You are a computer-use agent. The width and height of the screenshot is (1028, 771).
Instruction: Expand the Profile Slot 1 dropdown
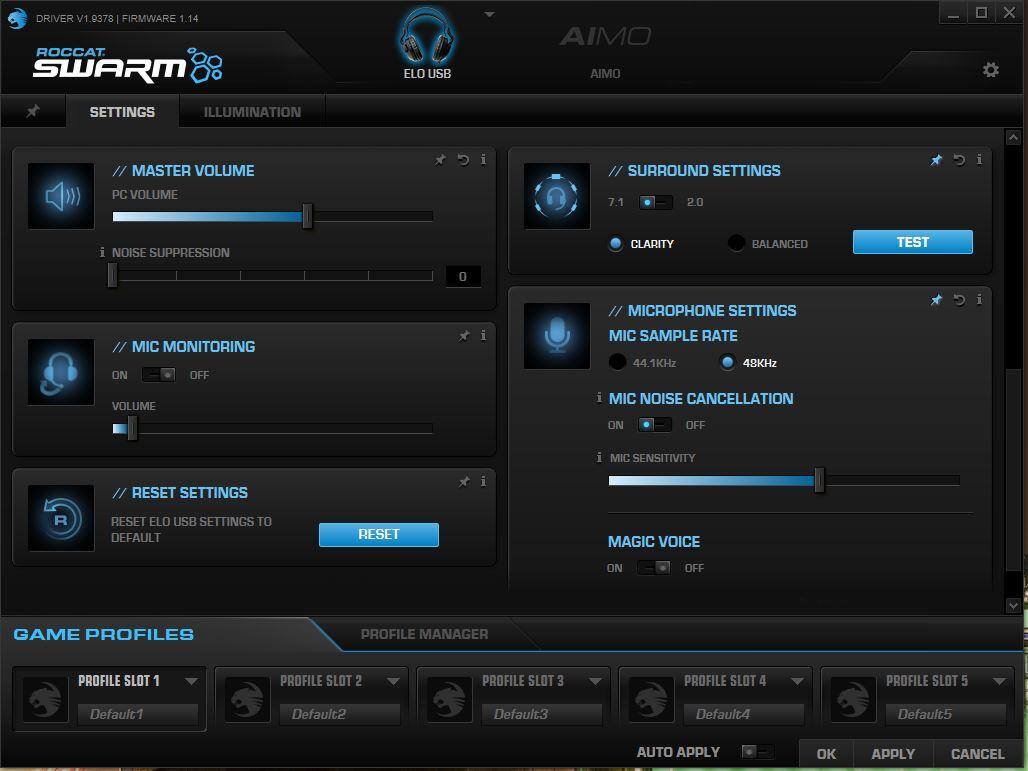click(x=191, y=681)
